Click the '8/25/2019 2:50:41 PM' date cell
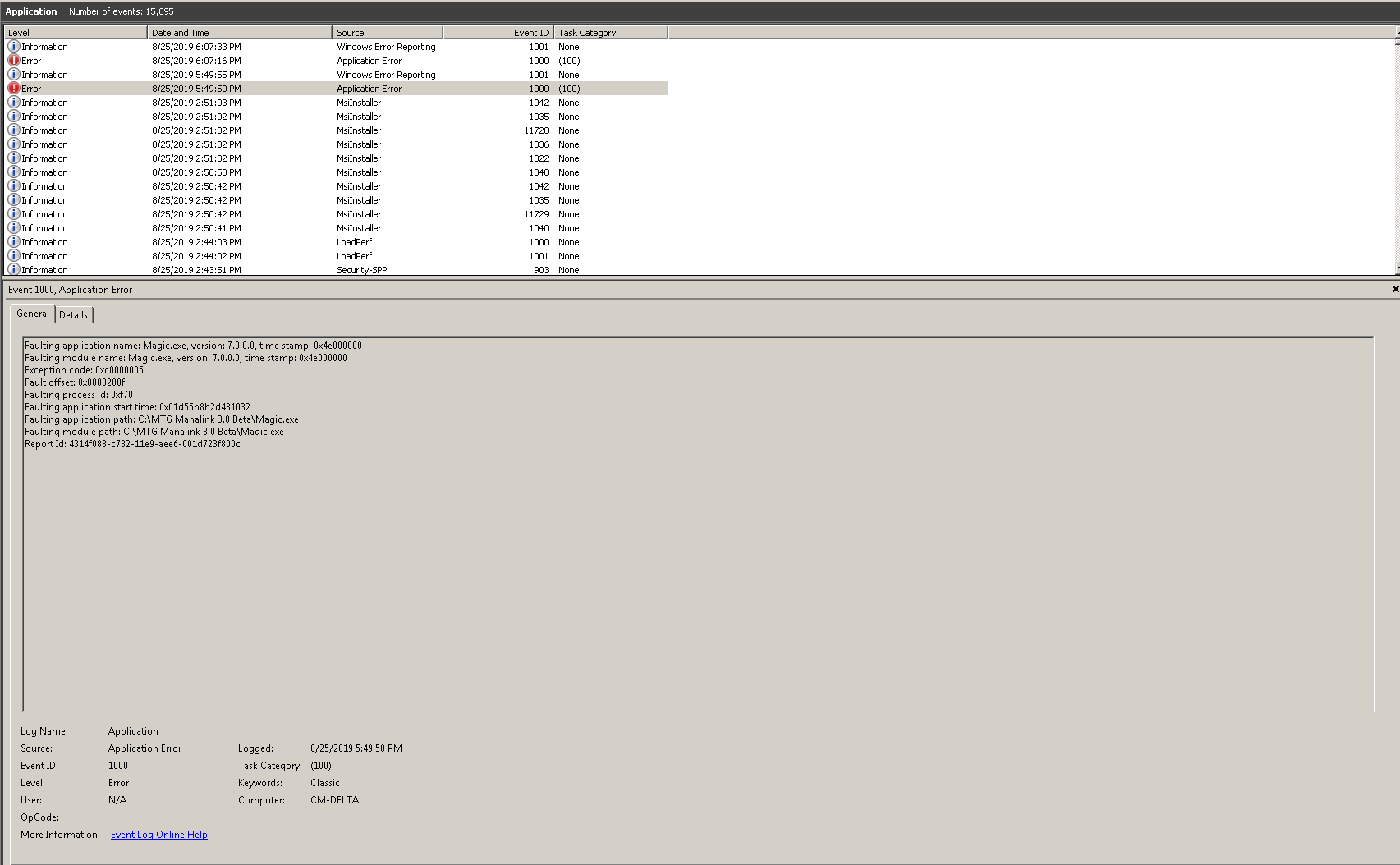 196,228
